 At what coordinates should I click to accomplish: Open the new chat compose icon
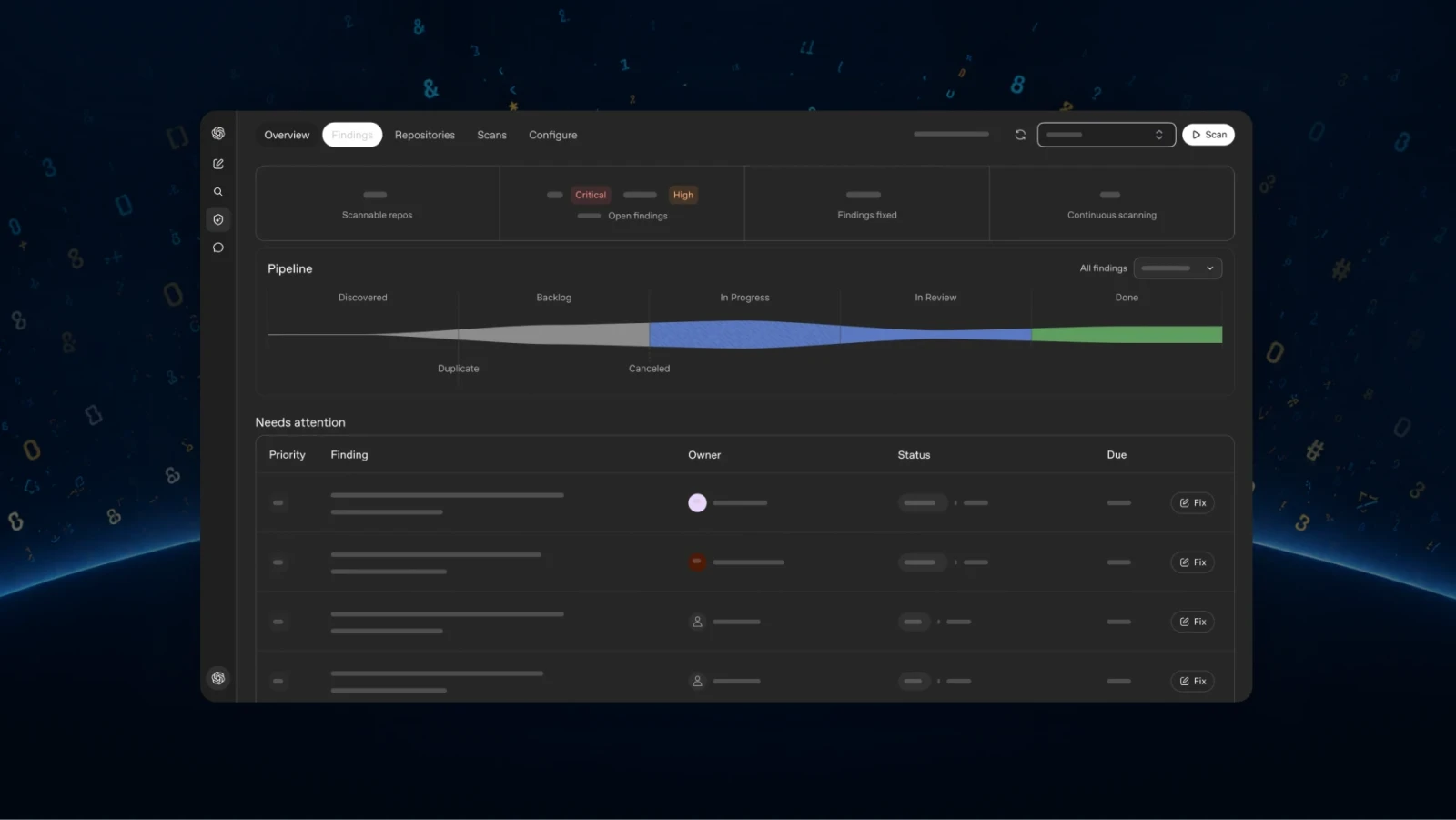click(x=218, y=164)
